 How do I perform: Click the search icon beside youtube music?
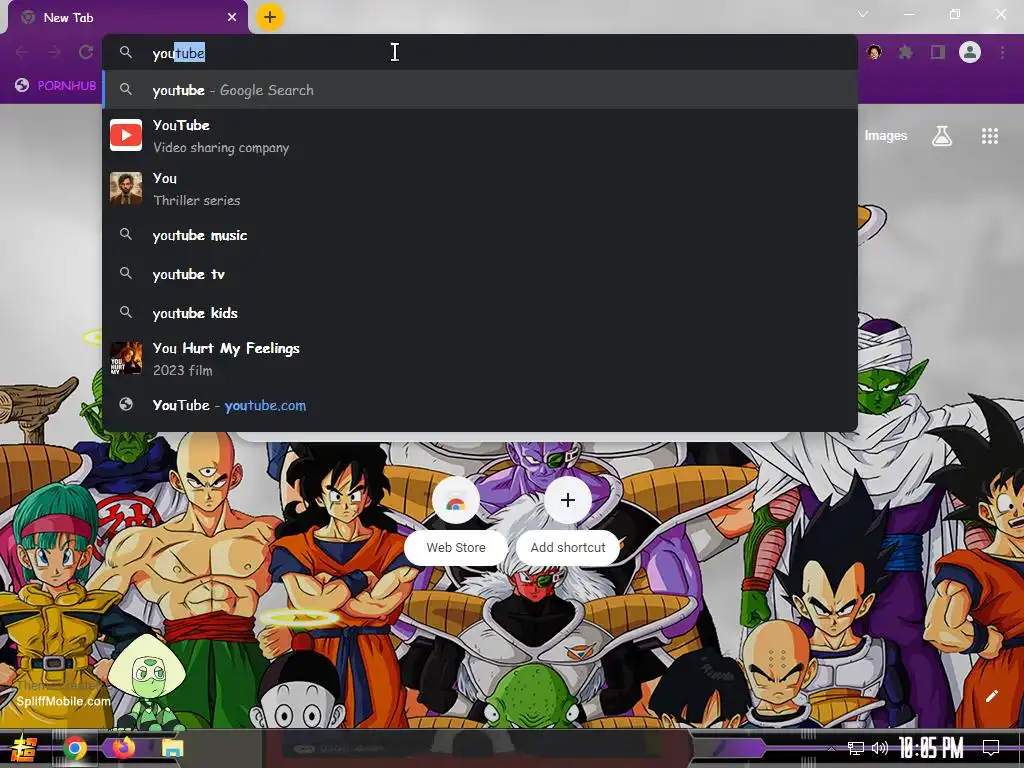pos(126,234)
